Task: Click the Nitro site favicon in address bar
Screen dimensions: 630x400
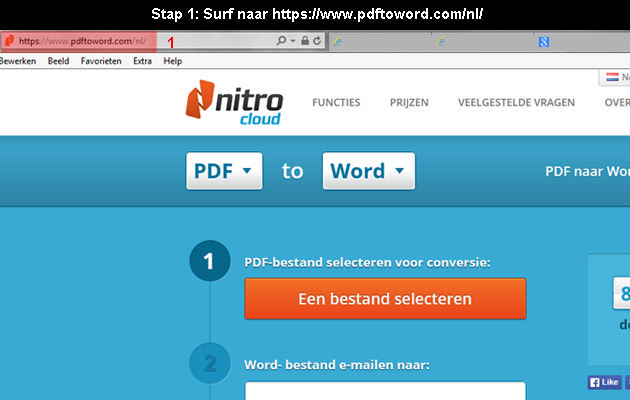Action: 9,41
